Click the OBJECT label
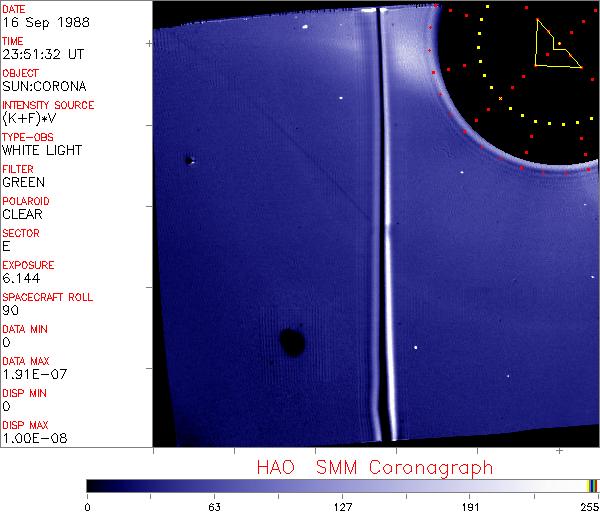 tap(20, 73)
